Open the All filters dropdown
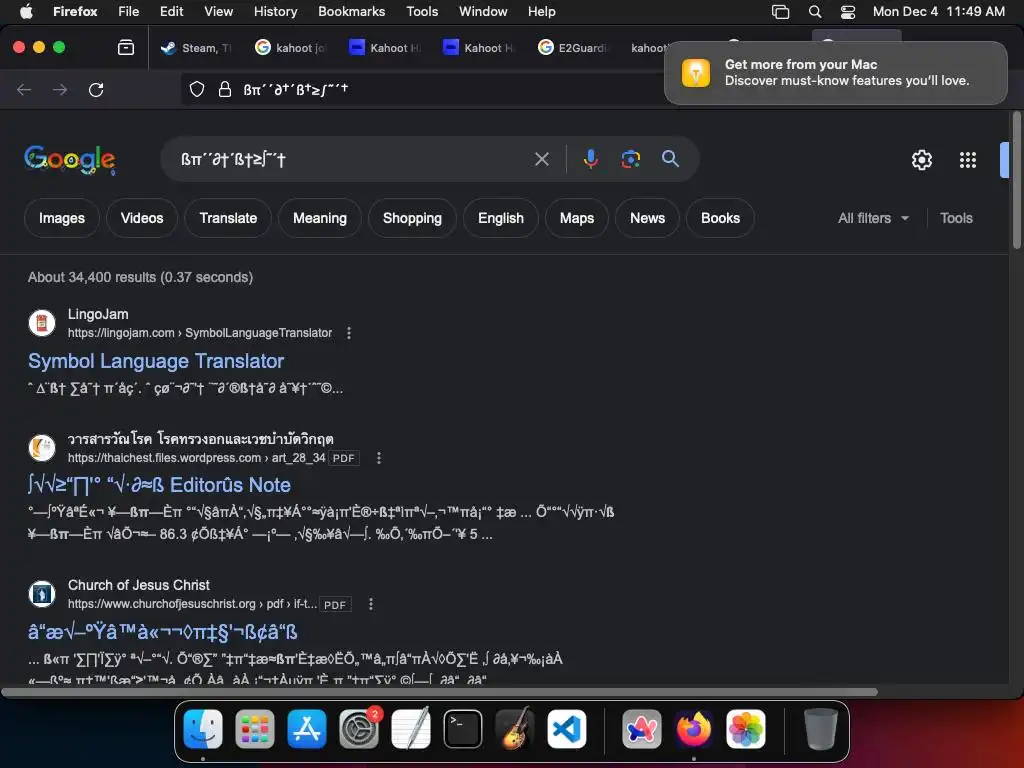Screen dimensions: 1024x768 pyautogui.click(x=873, y=218)
